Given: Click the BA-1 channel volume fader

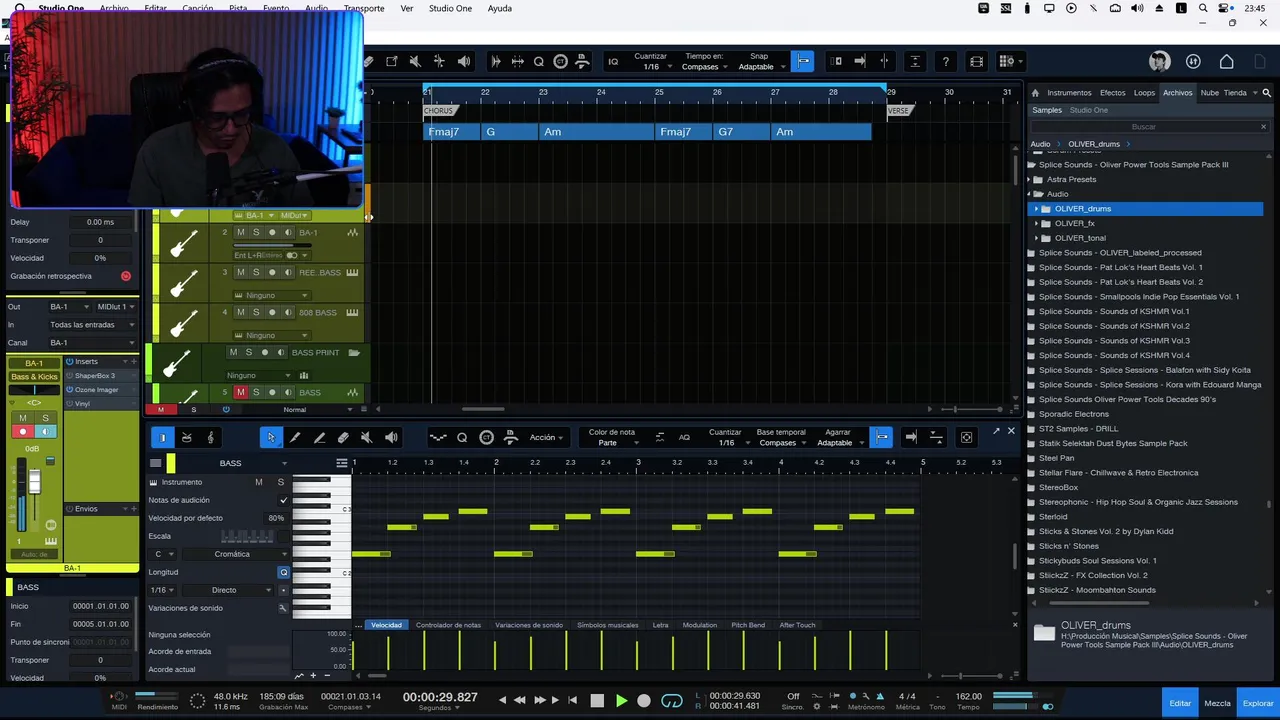Looking at the screenshot, I should [x=34, y=484].
